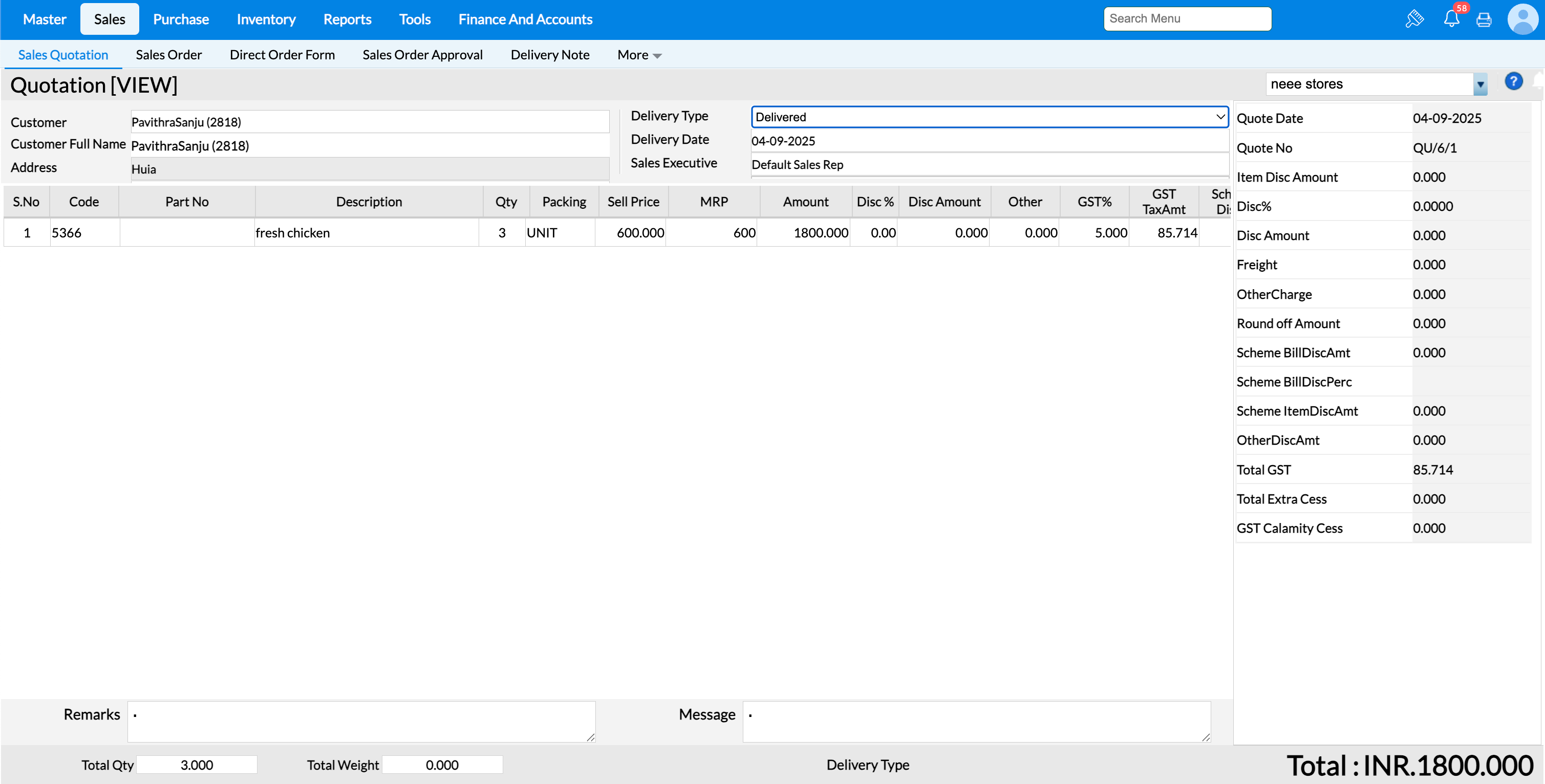This screenshot has width=1545, height=784.
Task: Open the Inventory menu
Action: click(266, 19)
